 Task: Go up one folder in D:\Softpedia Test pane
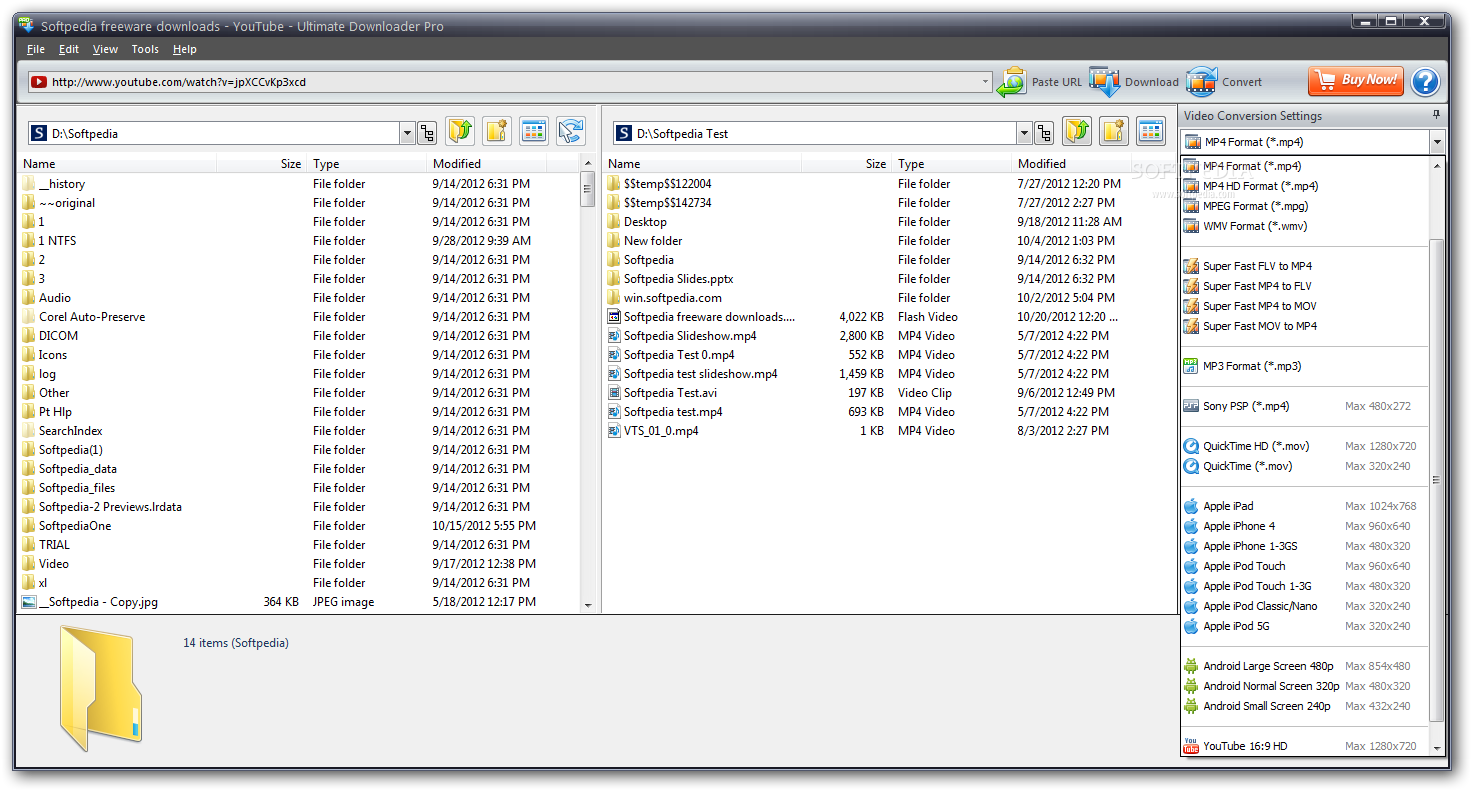(x=1077, y=131)
